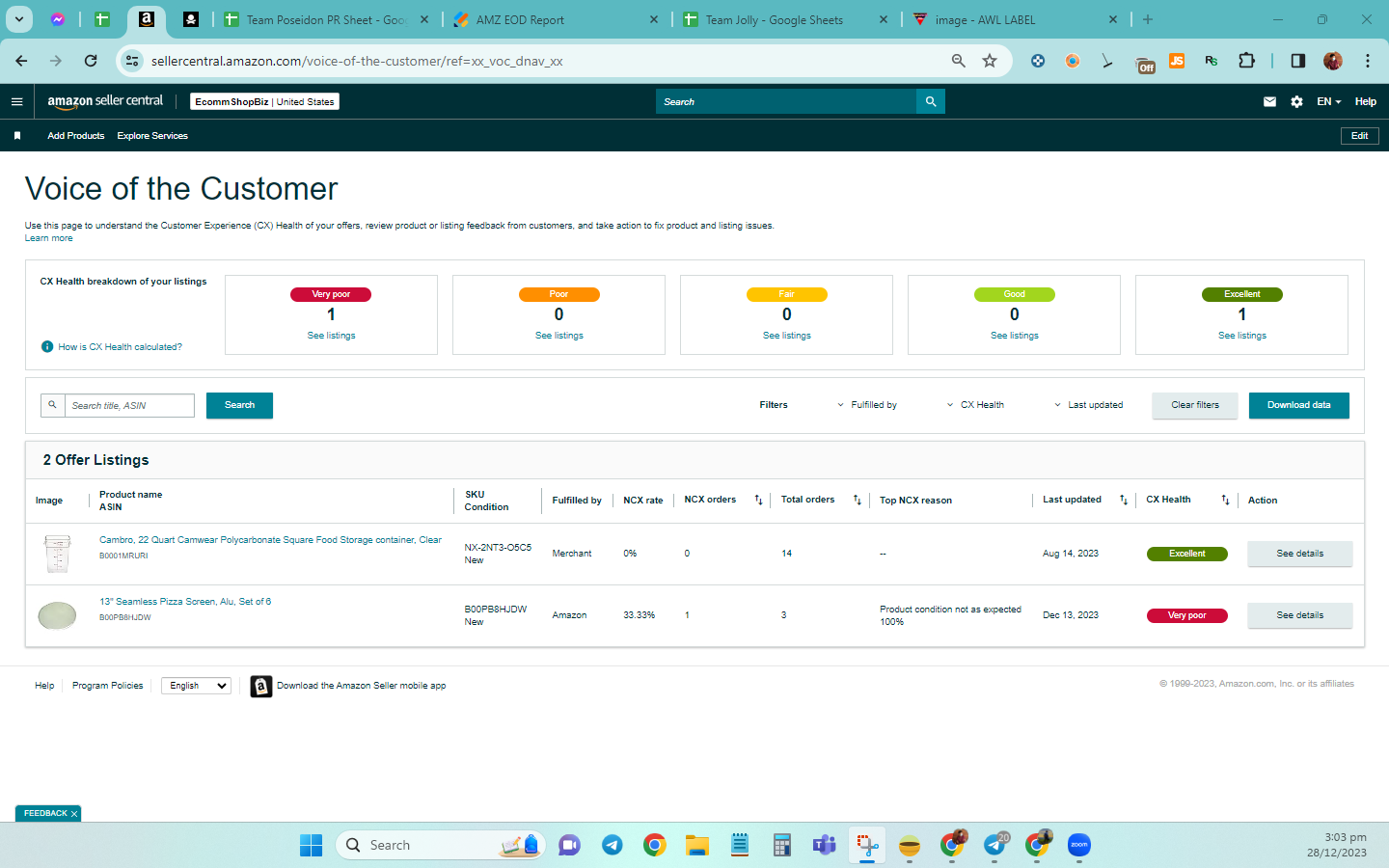The image size is (1389, 868).
Task: Expand the CX Health filter
Action: pyautogui.click(x=975, y=405)
